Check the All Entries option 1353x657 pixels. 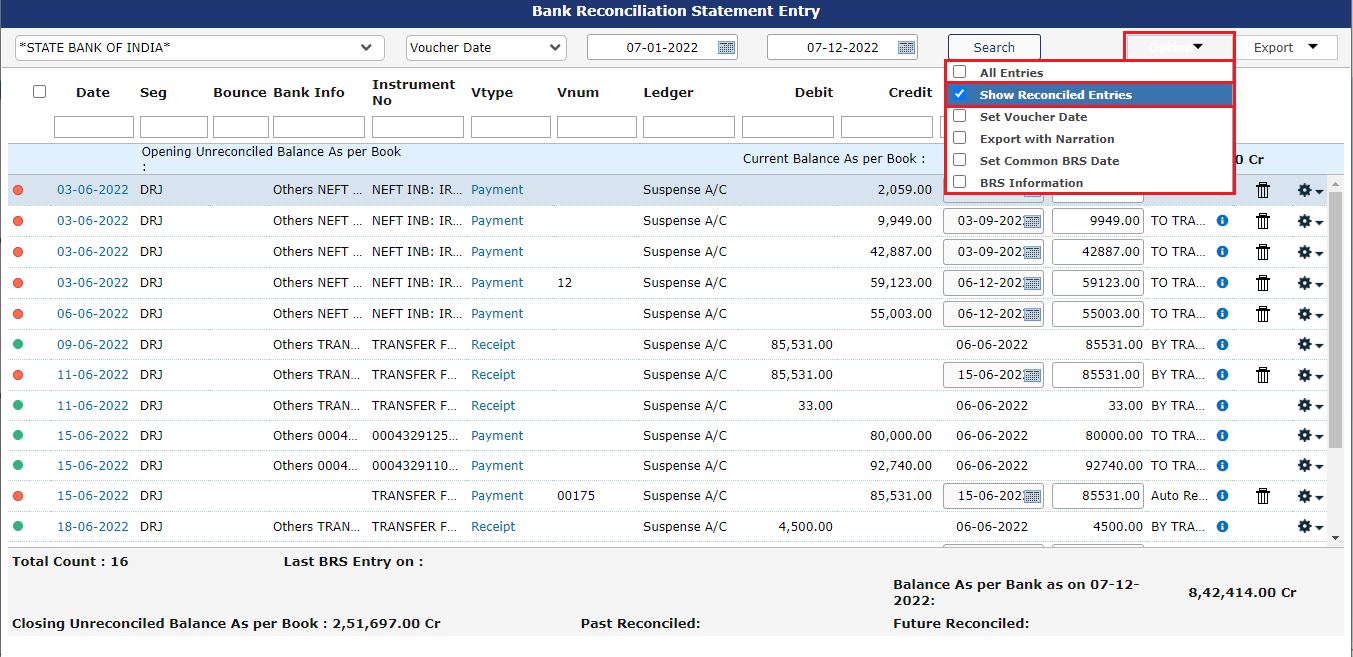tap(960, 72)
